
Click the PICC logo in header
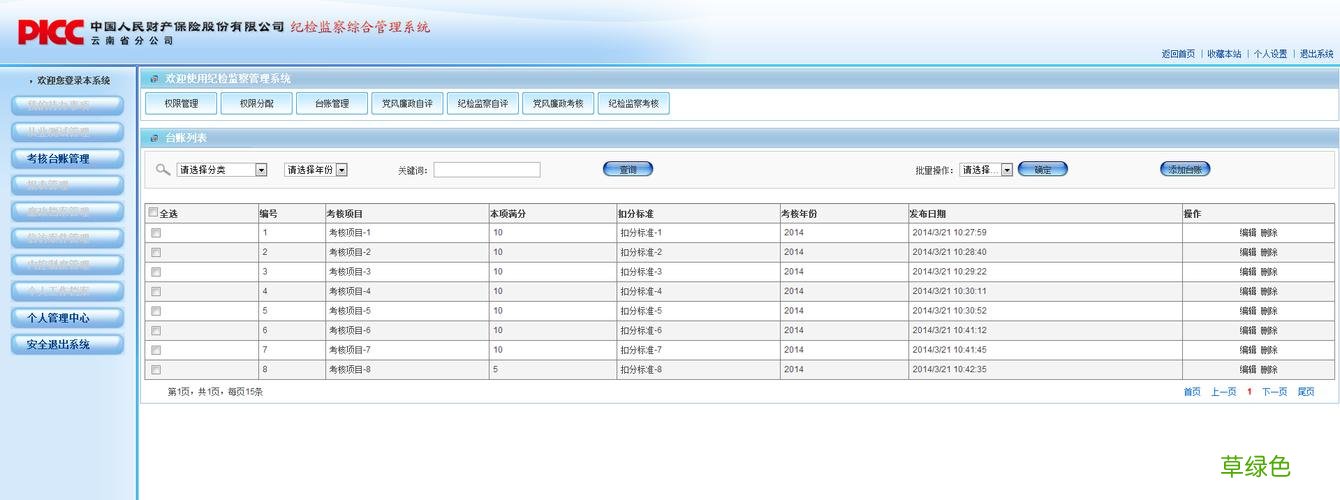50,32
